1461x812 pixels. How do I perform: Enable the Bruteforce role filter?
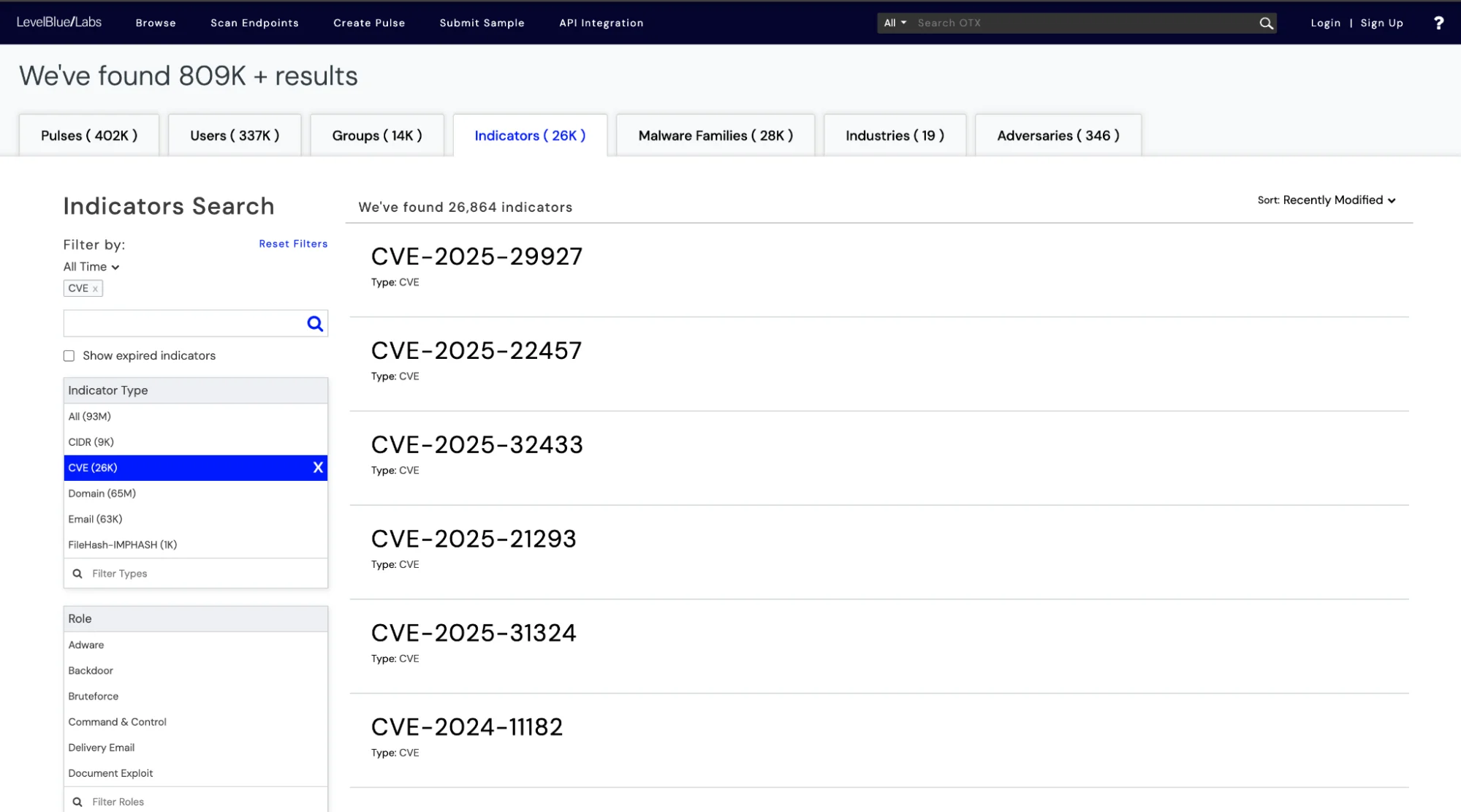click(93, 696)
